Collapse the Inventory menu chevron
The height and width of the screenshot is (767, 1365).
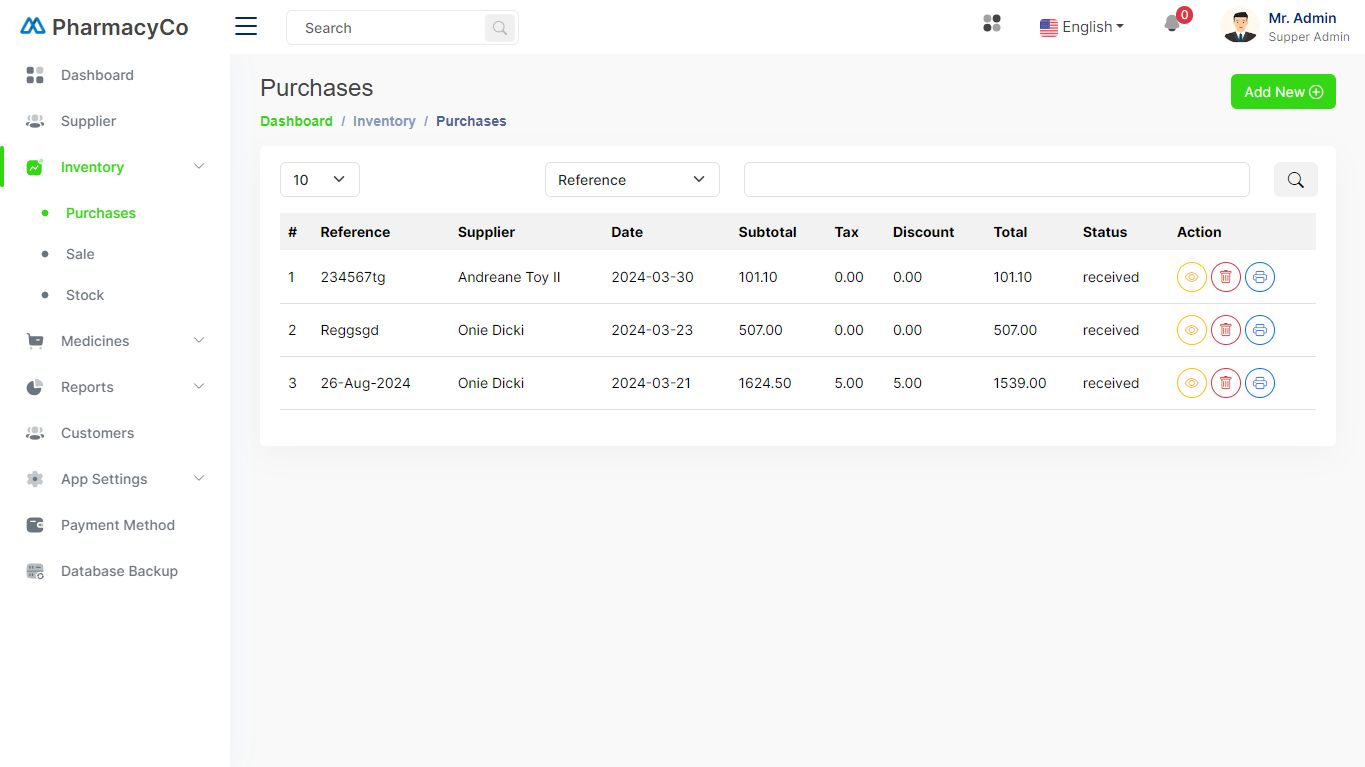199,167
